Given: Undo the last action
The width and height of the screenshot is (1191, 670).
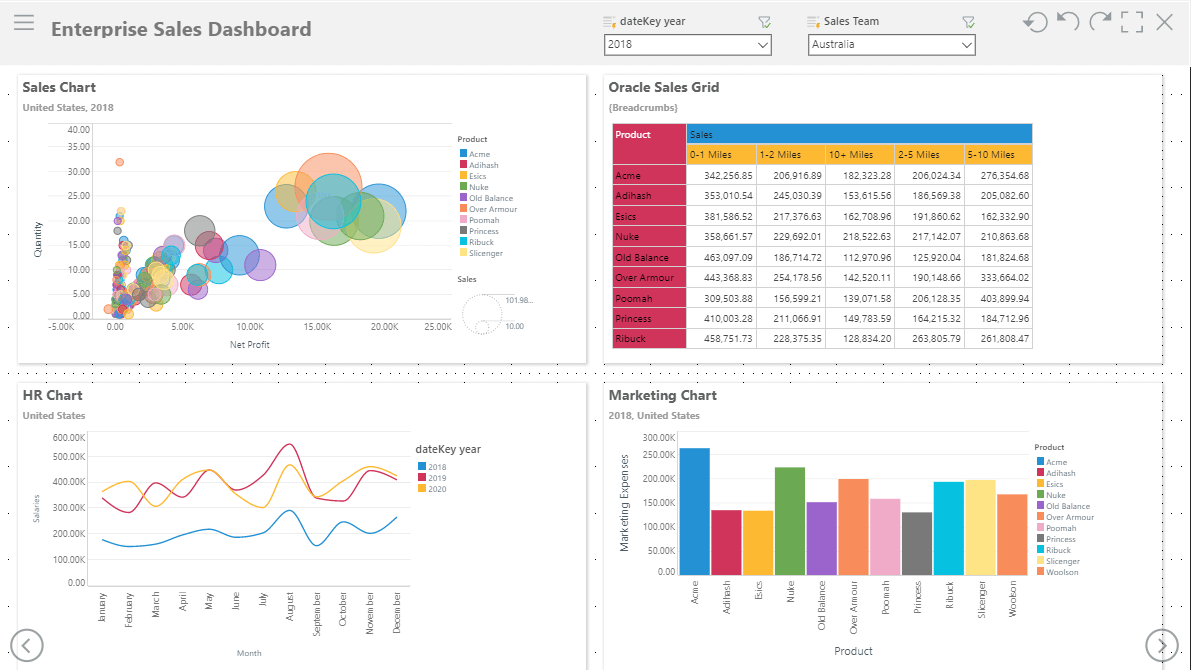Looking at the screenshot, I should (x=1068, y=22).
